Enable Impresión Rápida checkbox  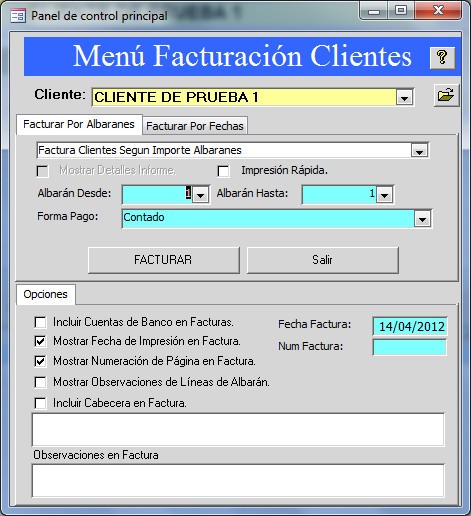pos(223,171)
